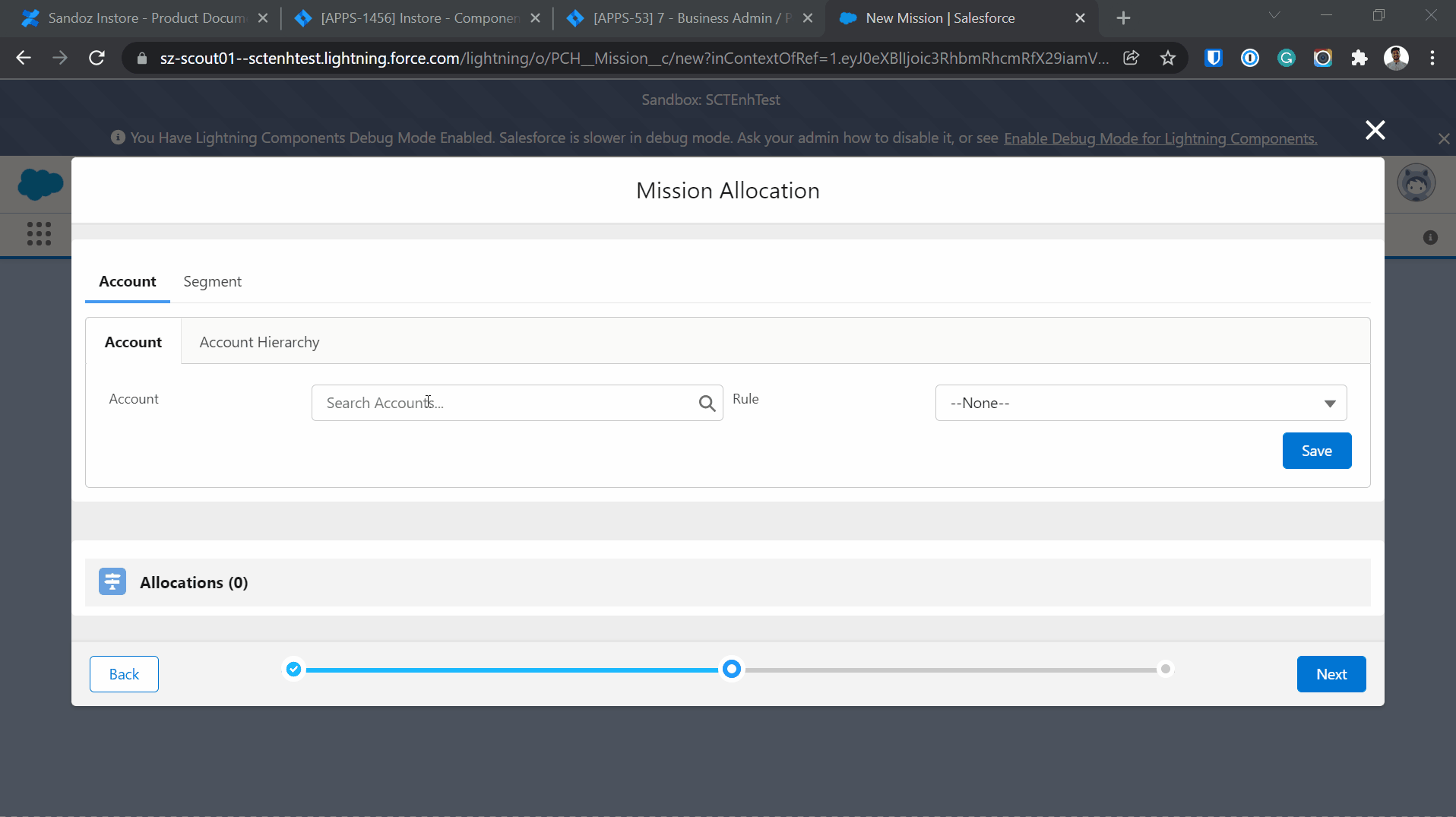Open Enable Debug Mode for Lightning Components link
1456x817 pixels.
tap(1160, 138)
